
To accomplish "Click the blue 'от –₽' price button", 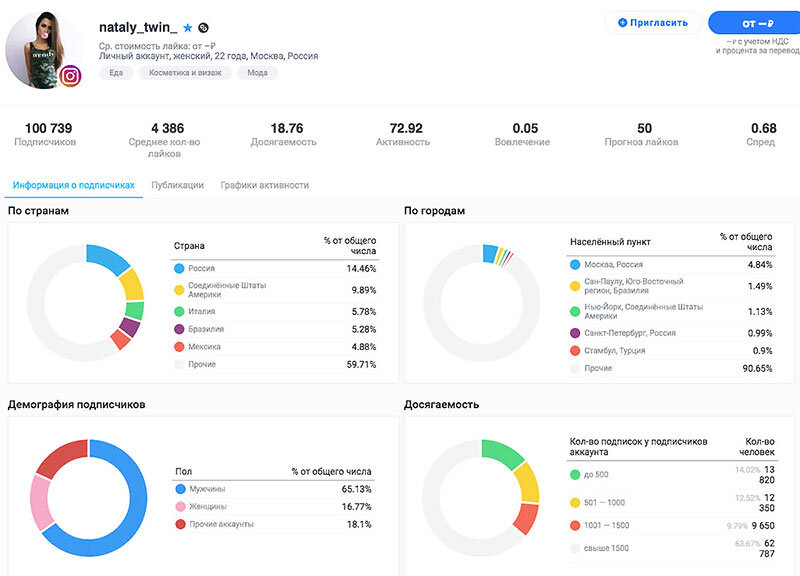I will 755,23.
